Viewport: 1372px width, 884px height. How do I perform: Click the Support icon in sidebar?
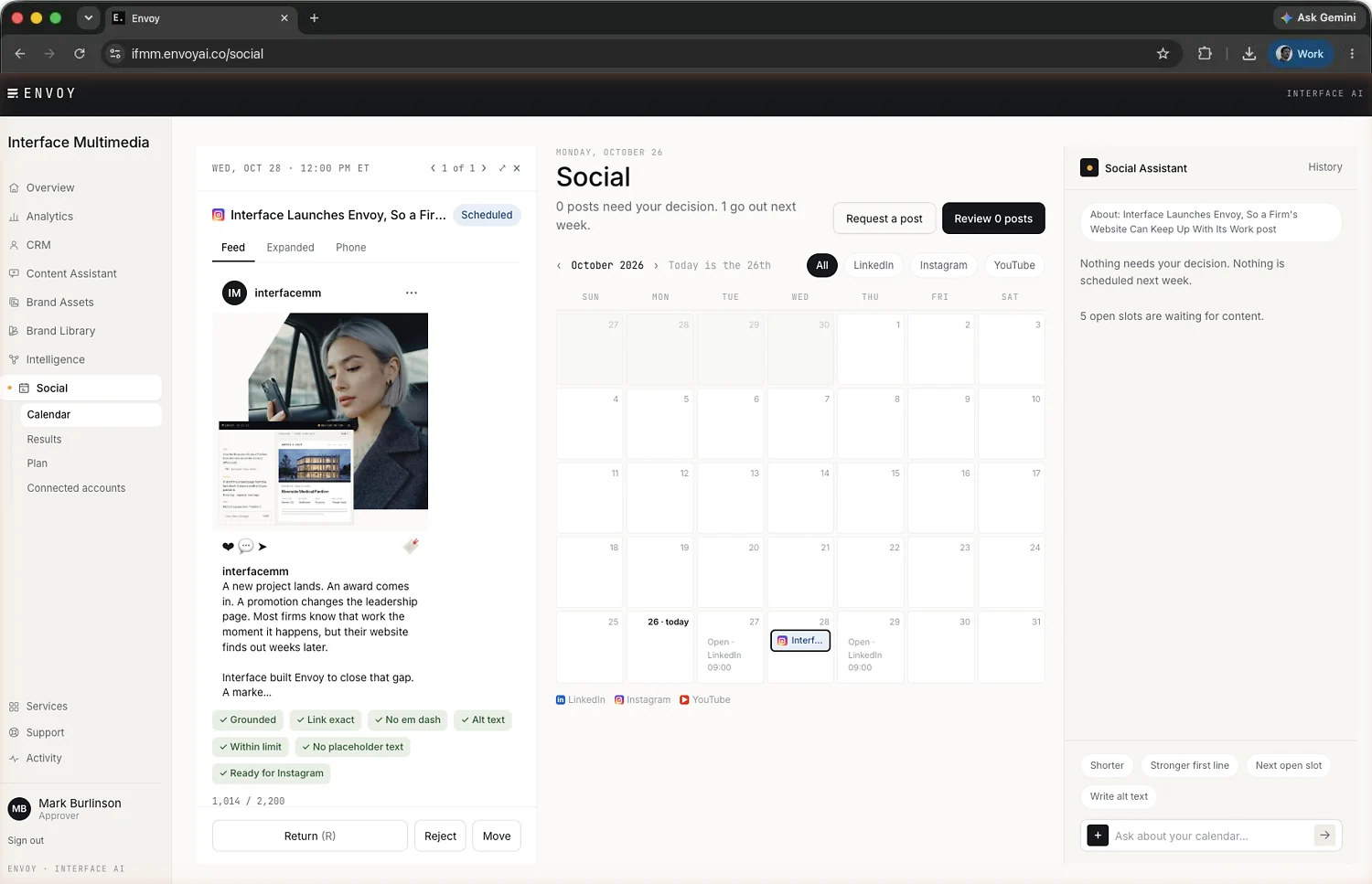click(14, 733)
